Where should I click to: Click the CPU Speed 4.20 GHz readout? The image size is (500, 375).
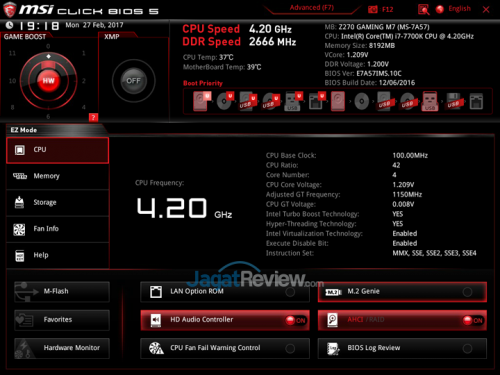coord(237,29)
